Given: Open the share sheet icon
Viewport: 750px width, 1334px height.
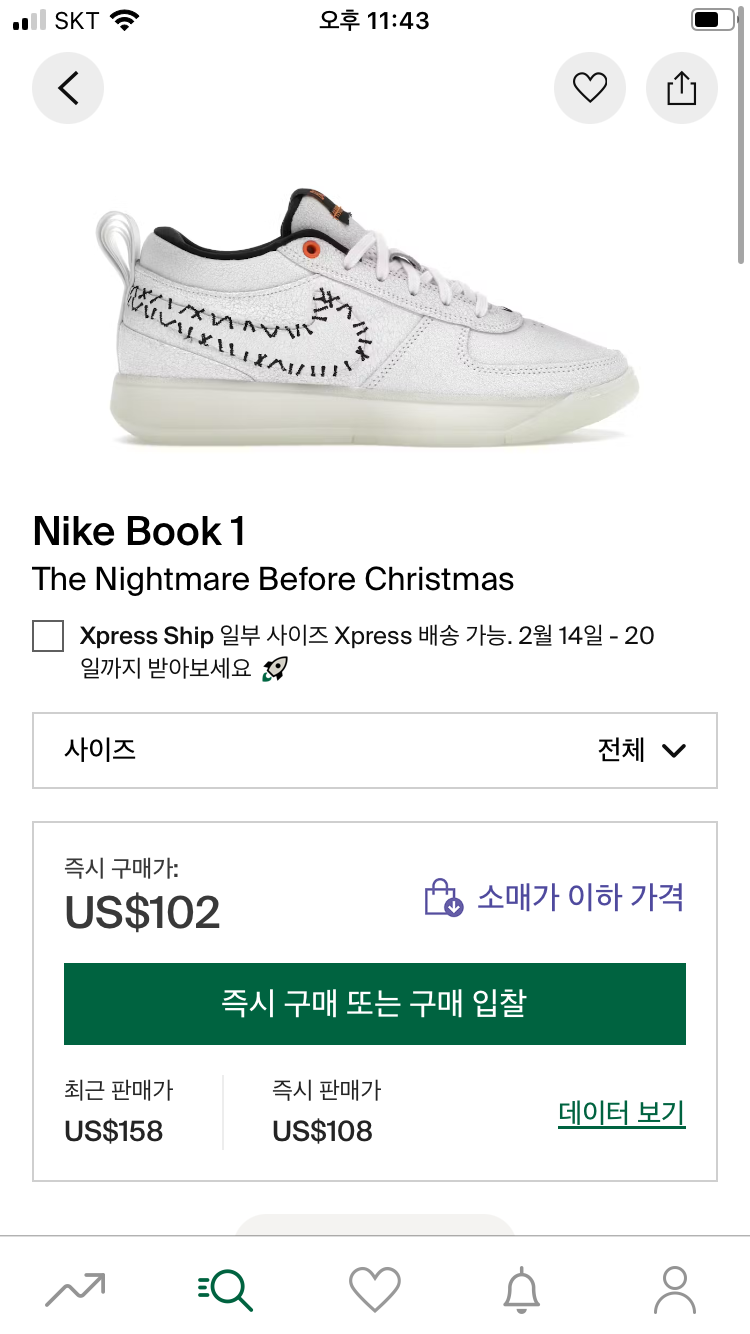Looking at the screenshot, I should point(681,89).
